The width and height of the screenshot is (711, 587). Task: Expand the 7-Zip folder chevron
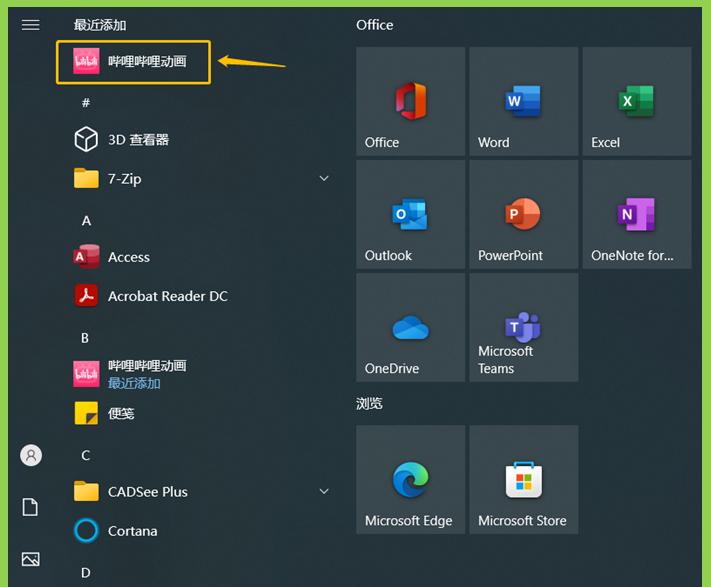click(x=324, y=178)
